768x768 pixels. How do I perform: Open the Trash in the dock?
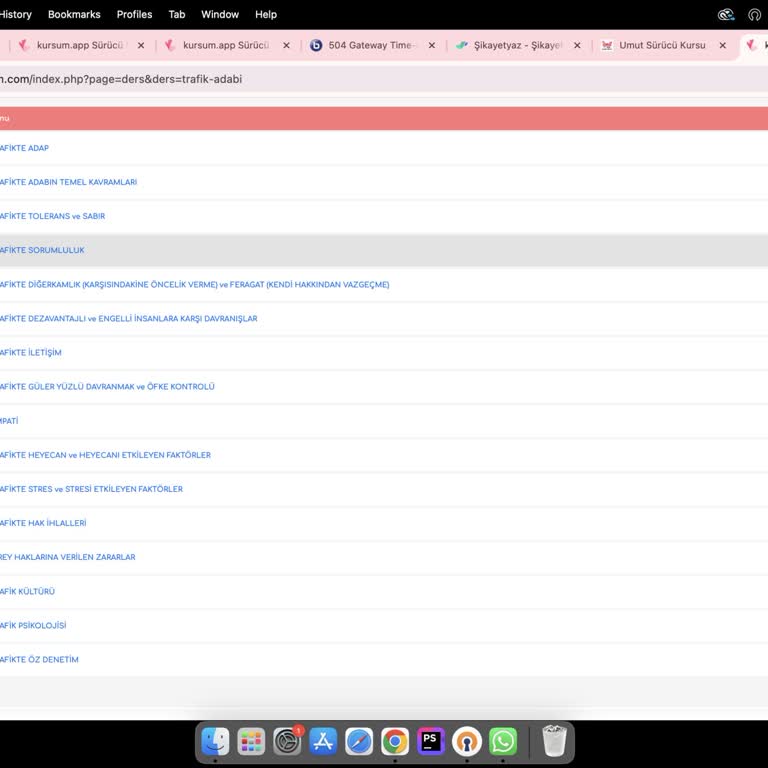(554, 741)
